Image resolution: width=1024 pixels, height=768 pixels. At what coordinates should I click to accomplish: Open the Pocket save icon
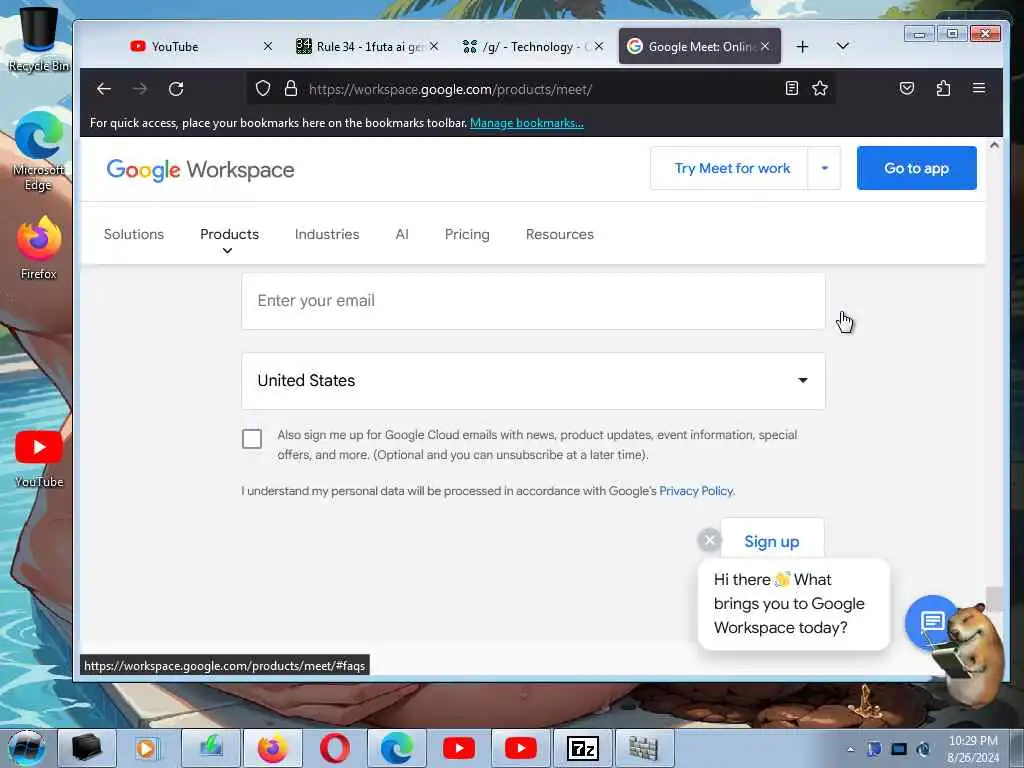[906, 88]
